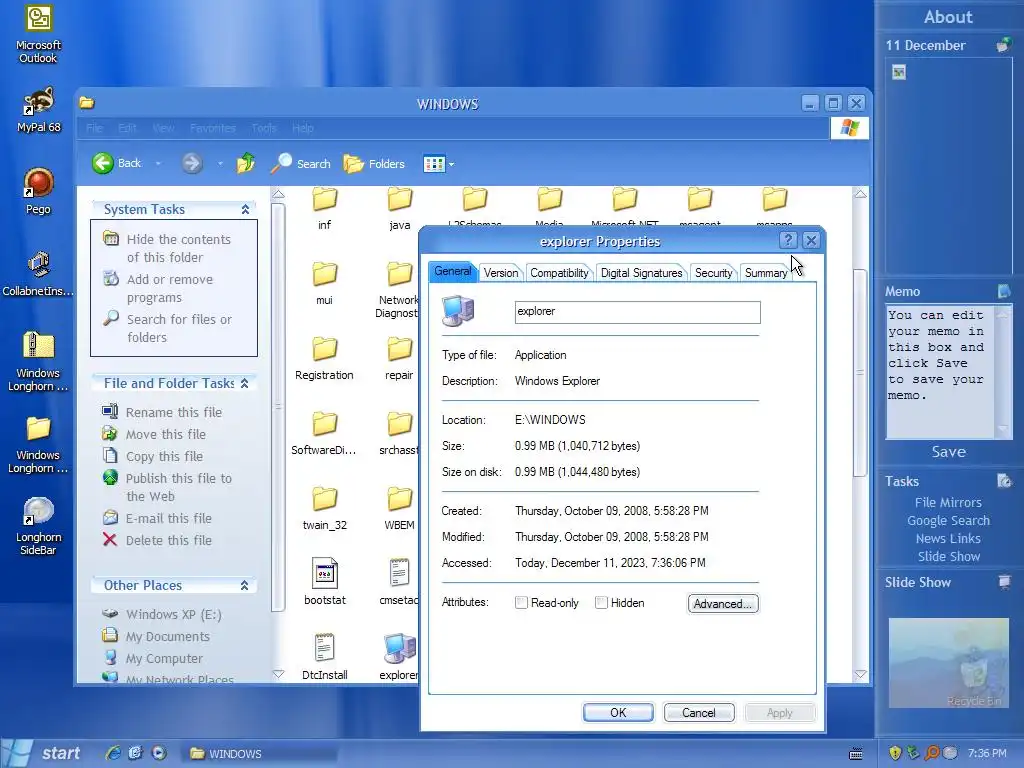Open Advanced attributes button

tap(723, 603)
